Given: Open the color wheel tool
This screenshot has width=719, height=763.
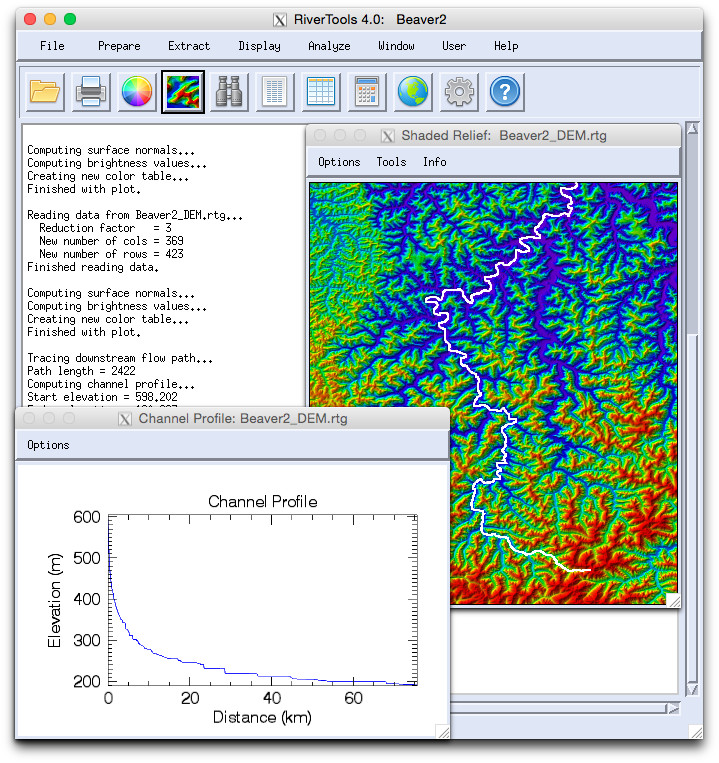Looking at the screenshot, I should click(x=137, y=93).
